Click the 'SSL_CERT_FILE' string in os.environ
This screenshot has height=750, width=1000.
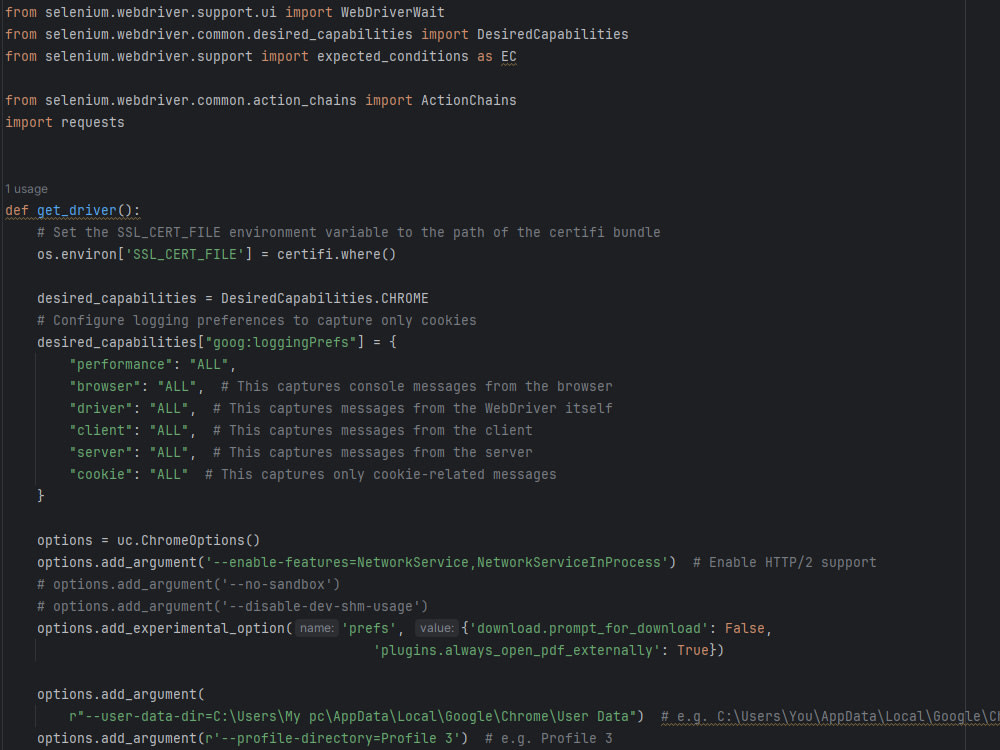[185, 254]
